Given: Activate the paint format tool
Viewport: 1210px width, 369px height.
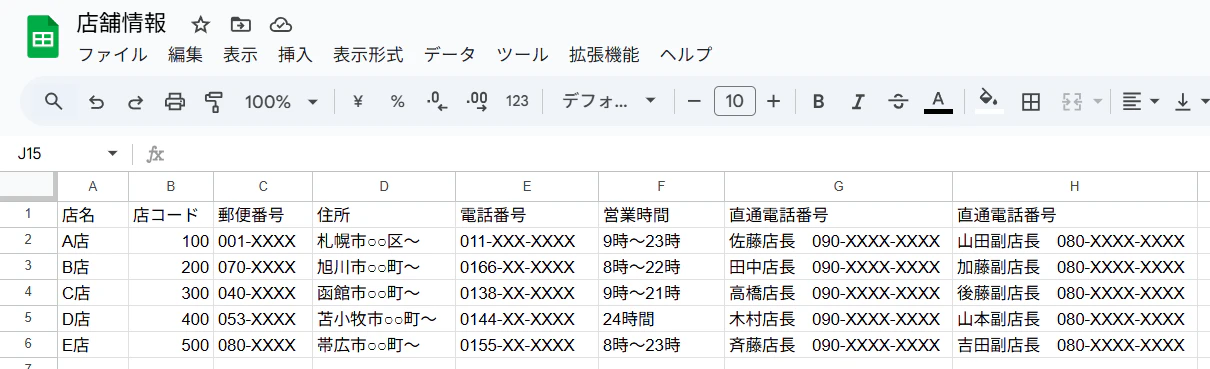Looking at the screenshot, I should tap(213, 101).
